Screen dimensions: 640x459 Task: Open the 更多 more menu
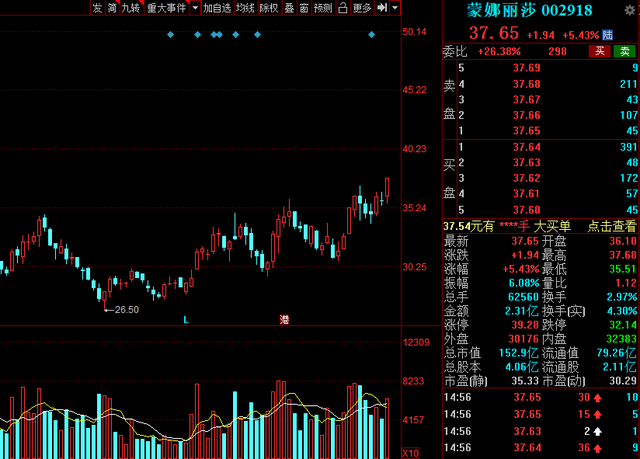(x=362, y=7)
